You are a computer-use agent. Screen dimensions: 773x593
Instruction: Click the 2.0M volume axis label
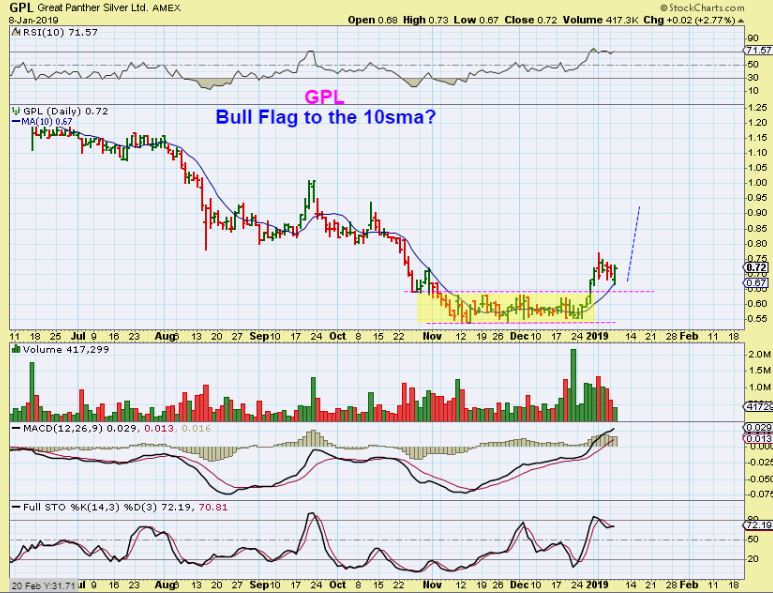pos(760,354)
